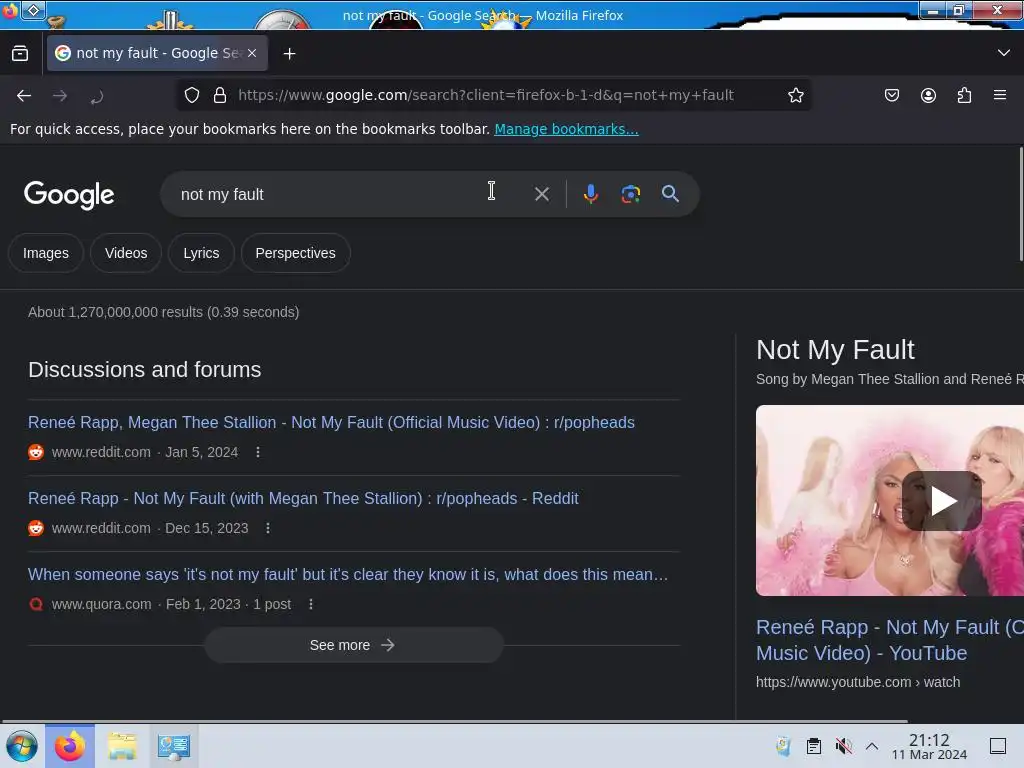Click the tray icon left of the clipboard
The image size is (1024, 768).
(x=783, y=746)
